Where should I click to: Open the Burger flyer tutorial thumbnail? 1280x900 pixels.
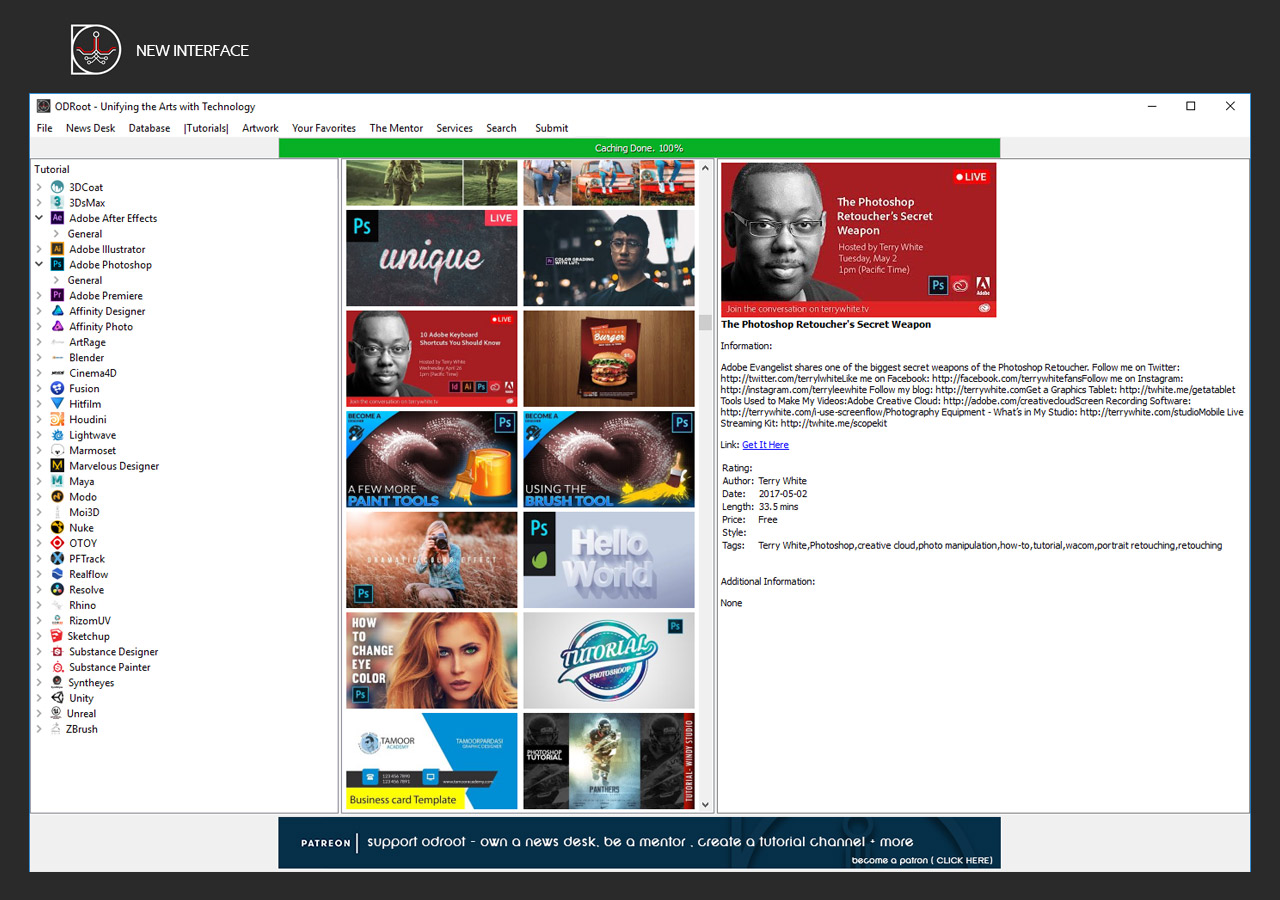(x=608, y=358)
